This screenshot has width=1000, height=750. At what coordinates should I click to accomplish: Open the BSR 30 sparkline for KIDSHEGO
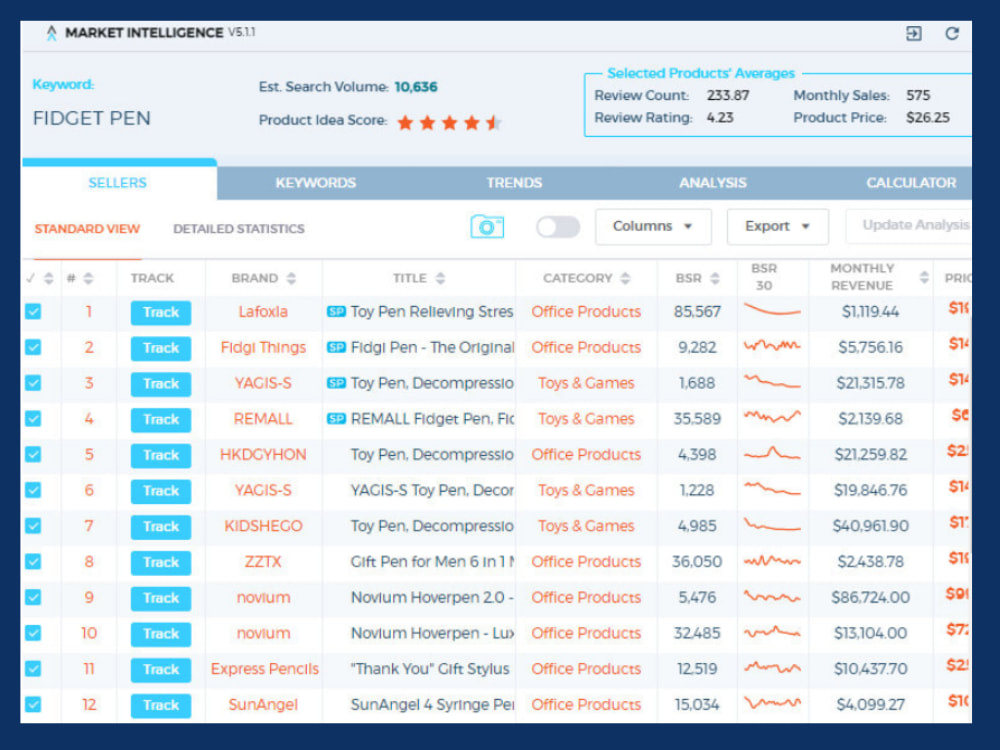coord(772,526)
